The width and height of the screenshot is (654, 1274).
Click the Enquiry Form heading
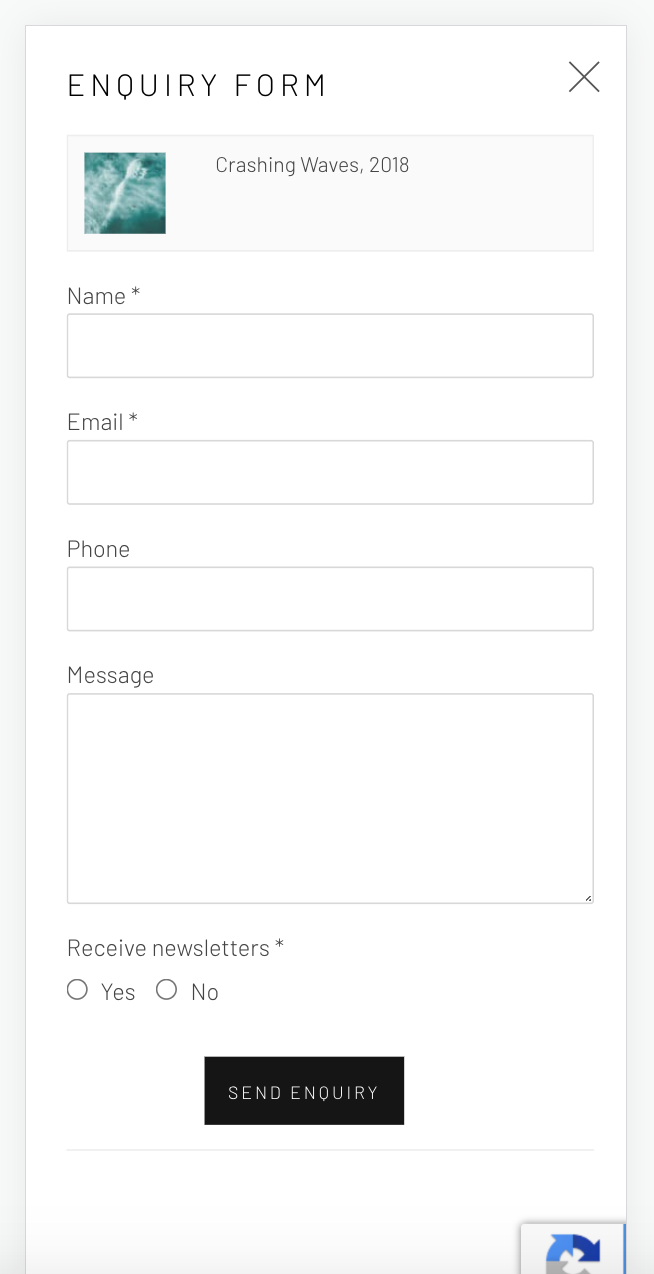pyautogui.click(x=197, y=86)
